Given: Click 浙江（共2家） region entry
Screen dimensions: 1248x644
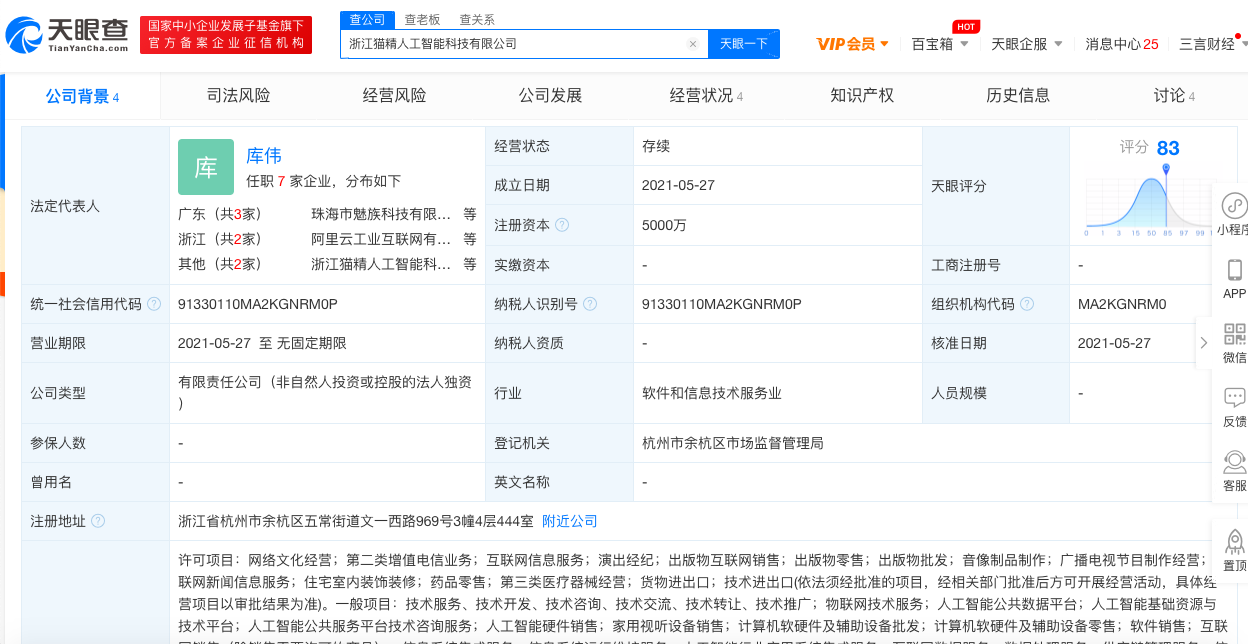Looking at the screenshot, I should [x=220, y=239].
